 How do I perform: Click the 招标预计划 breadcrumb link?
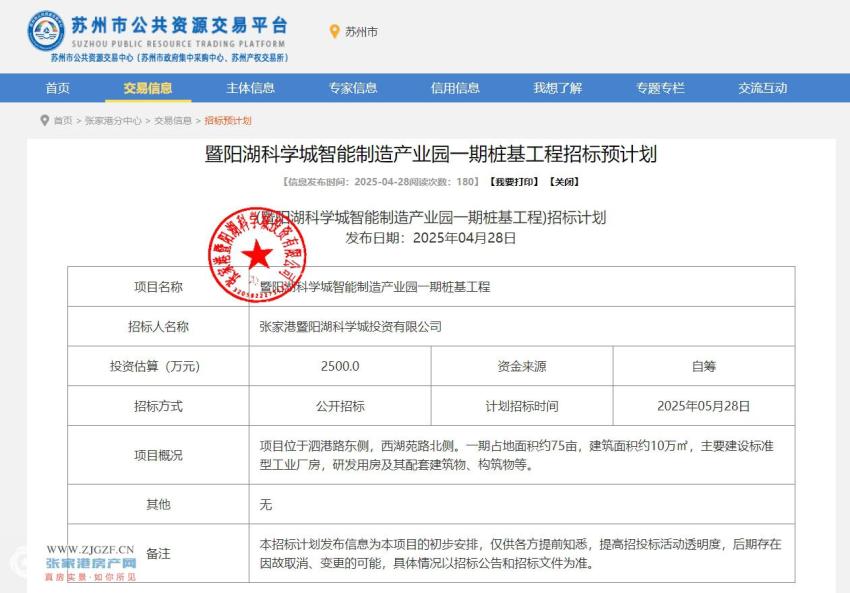[x=228, y=120]
